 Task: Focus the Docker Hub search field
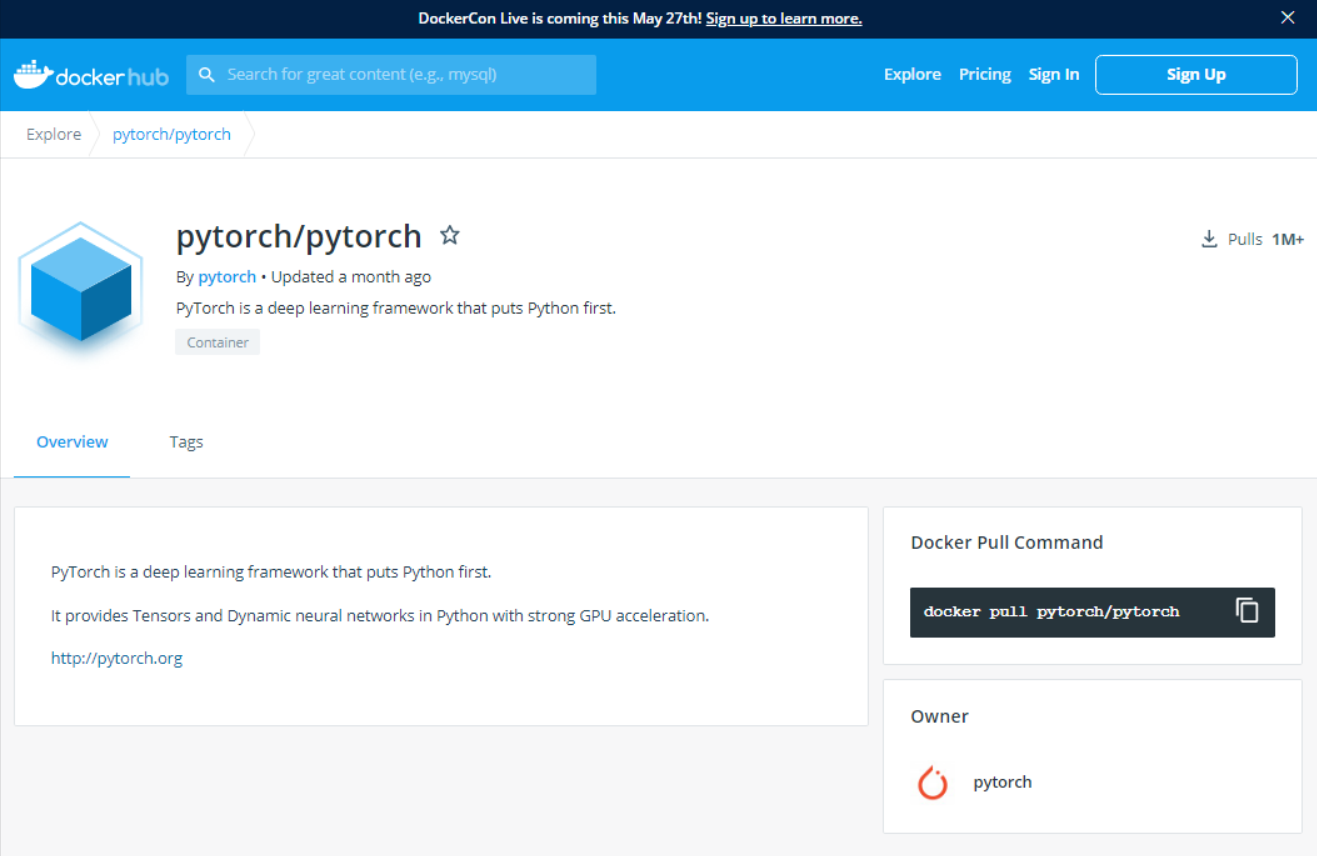click(x=400, y=75)
